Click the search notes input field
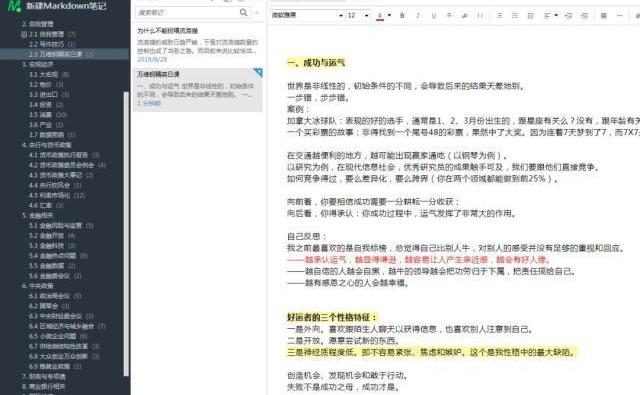The width and height of the screenshot is (640, 395). (188, 13)
